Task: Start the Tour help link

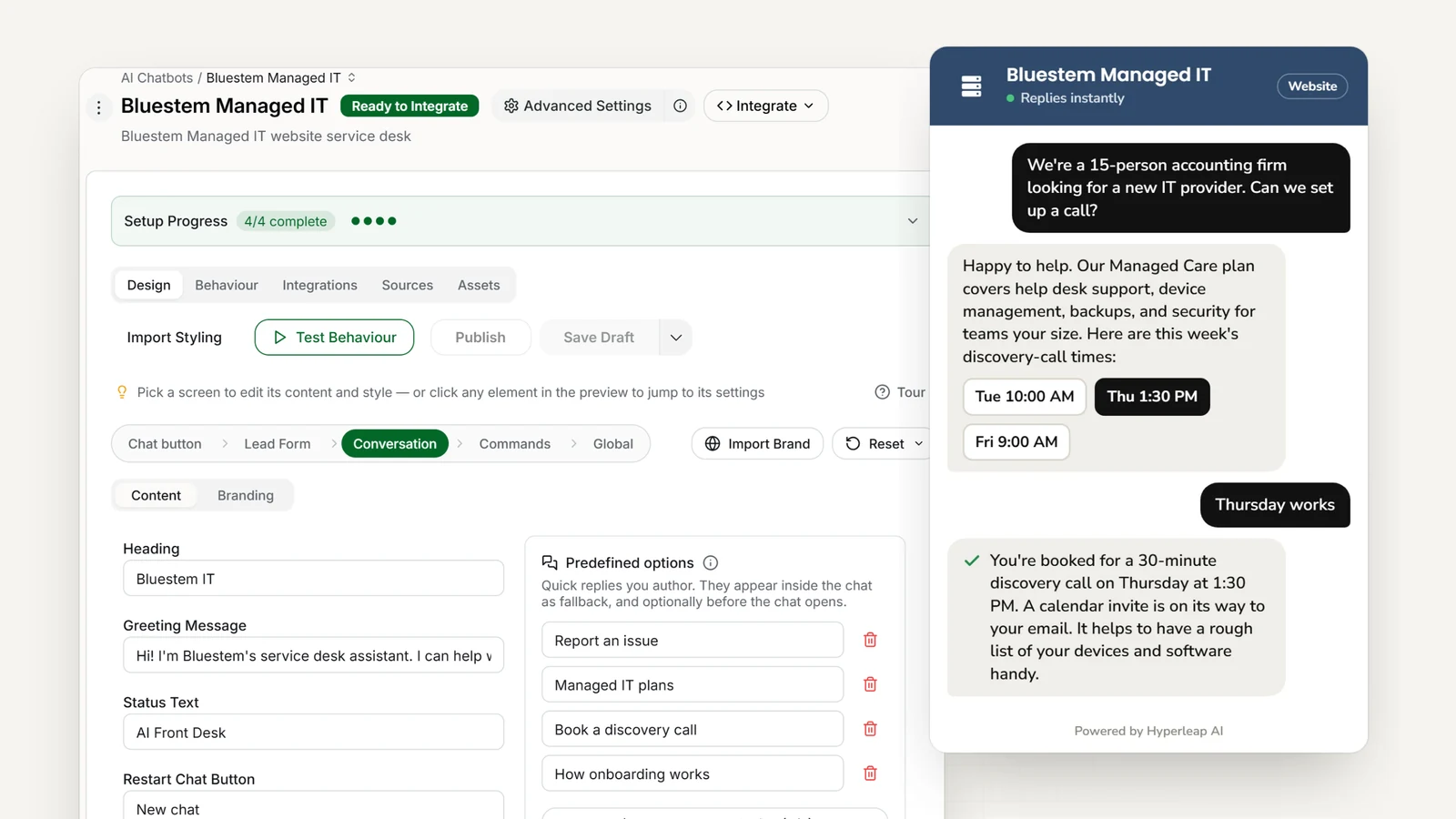Action: pyautogui.click(x=900, y=392)
